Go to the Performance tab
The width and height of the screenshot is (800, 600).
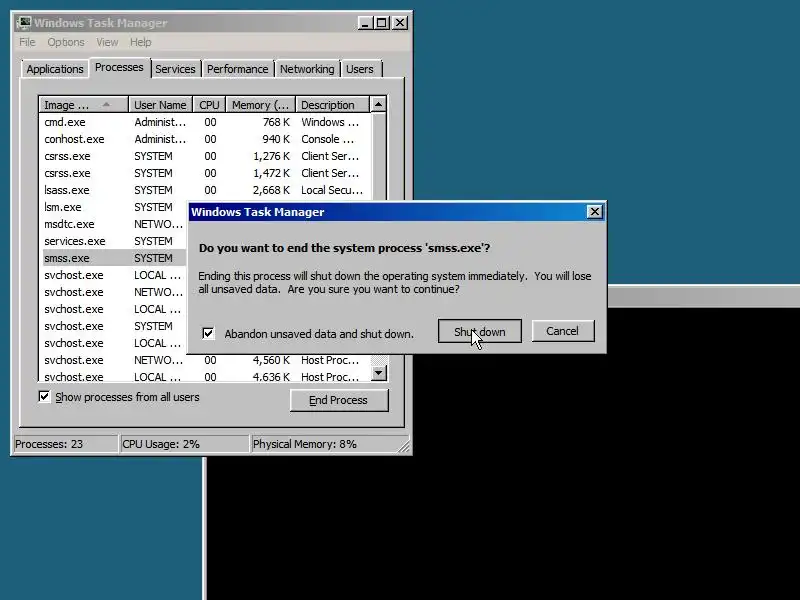pos(237,69)
